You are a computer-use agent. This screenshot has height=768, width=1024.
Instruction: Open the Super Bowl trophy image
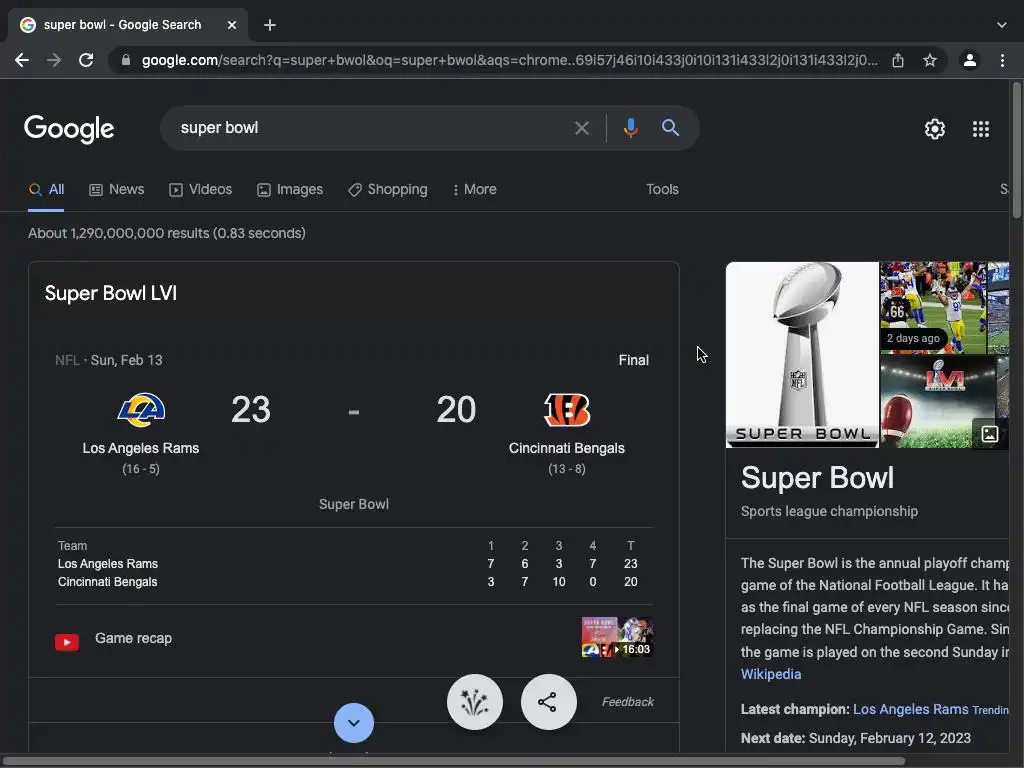pos(802,355)
